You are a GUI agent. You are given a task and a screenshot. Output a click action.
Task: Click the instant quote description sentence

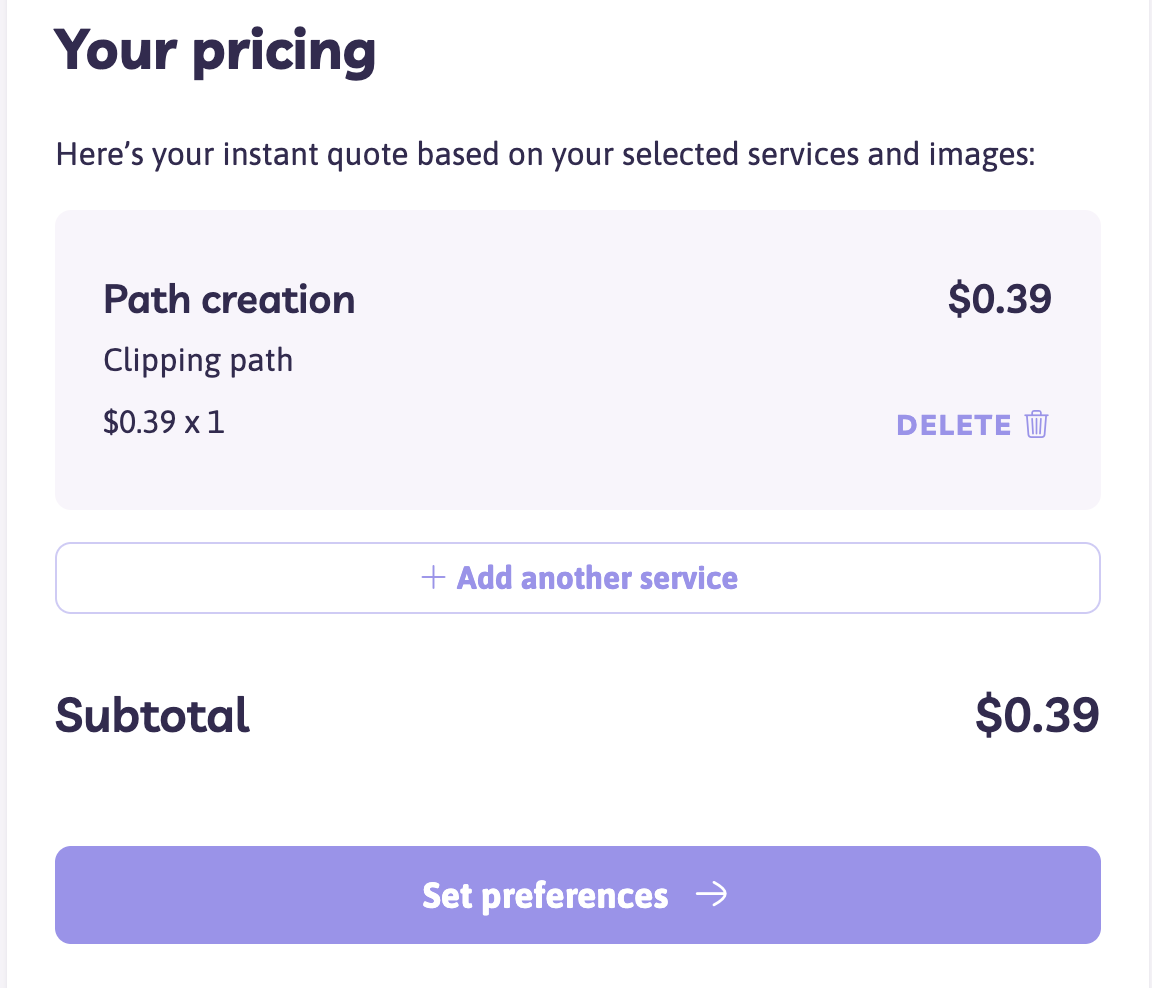(x=546, y=155)
